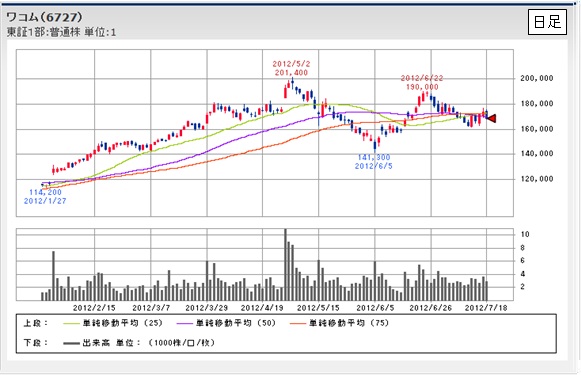Click the 下段: legend row label
The height and width of the screenshot is (375, 581).
(36, 342)
